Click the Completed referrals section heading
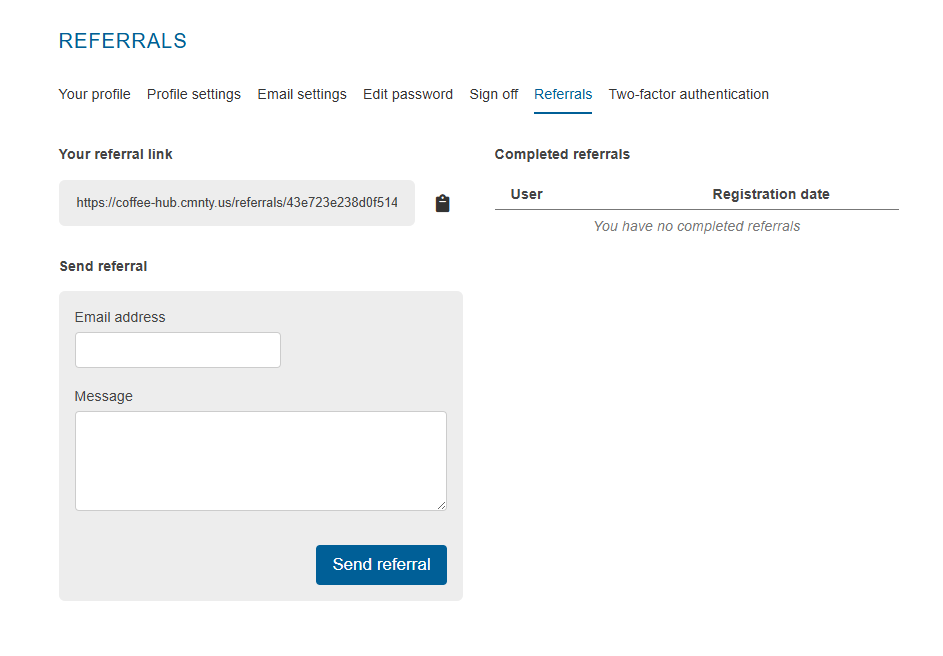Image resolution: width=943 pixels, height=656 pixels. coord(562,154)
